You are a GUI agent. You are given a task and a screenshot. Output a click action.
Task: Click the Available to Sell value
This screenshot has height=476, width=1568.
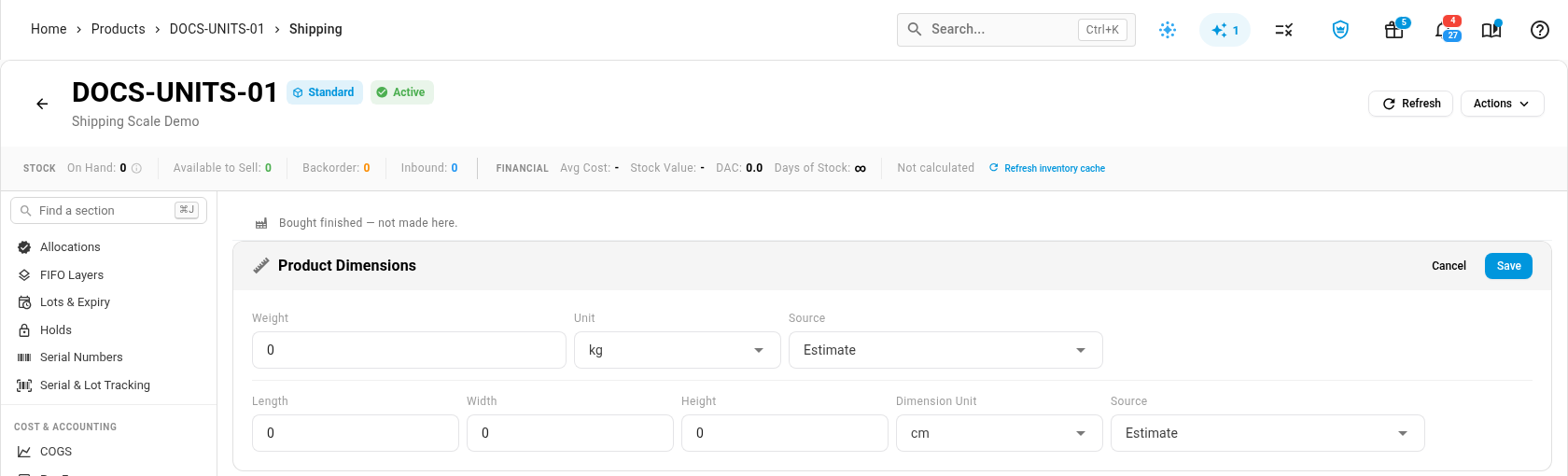[x=268, y=168]
